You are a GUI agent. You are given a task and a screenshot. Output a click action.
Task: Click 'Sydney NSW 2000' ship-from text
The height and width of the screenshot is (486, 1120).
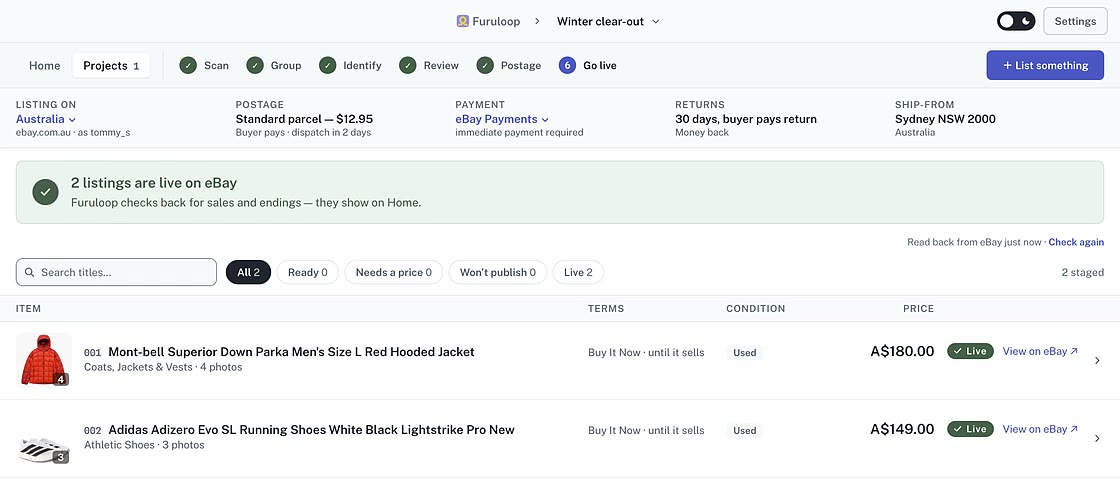click(x=945, y=119)
